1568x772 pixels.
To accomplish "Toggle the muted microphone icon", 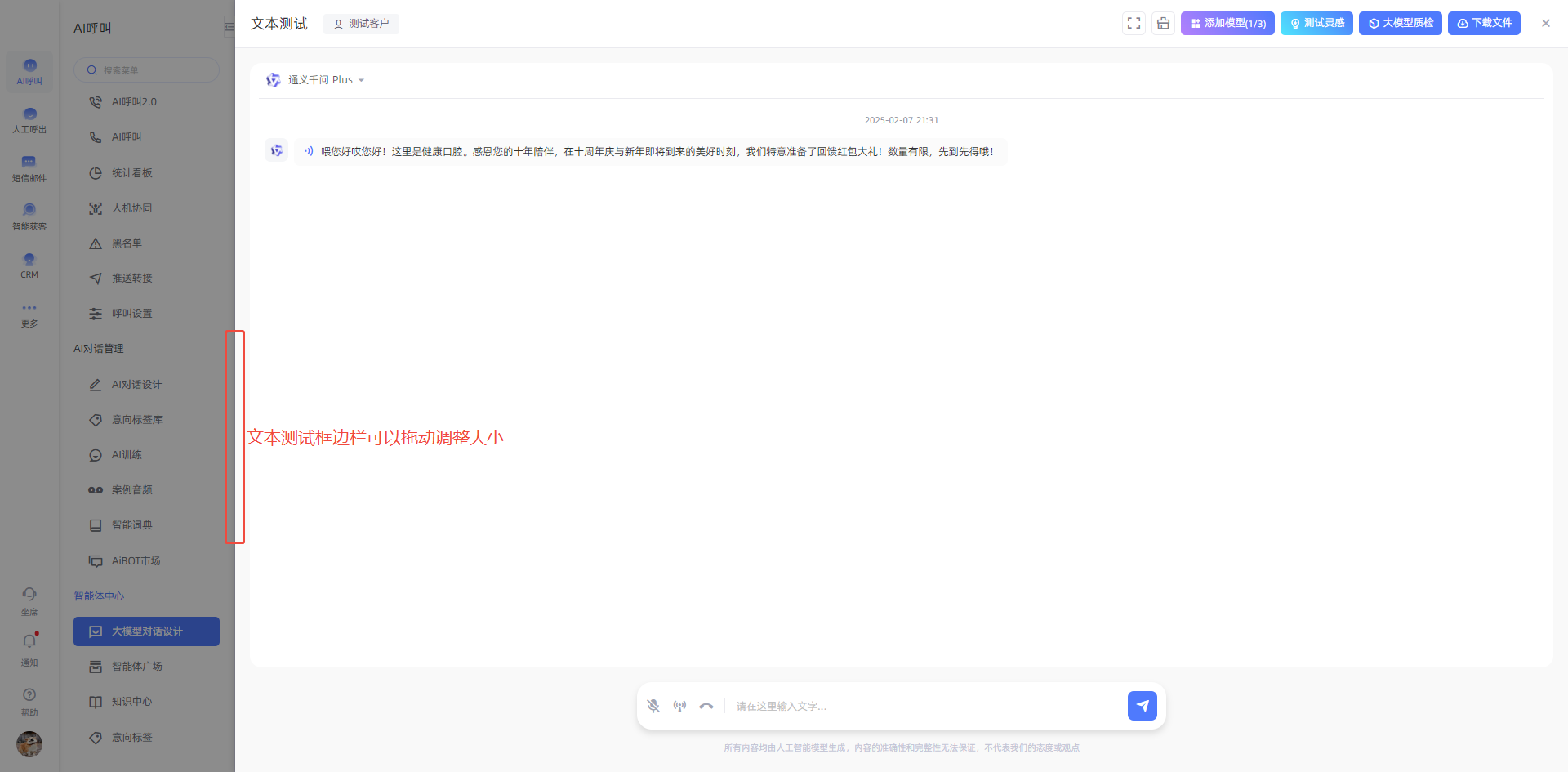I will tap(653, 706).
